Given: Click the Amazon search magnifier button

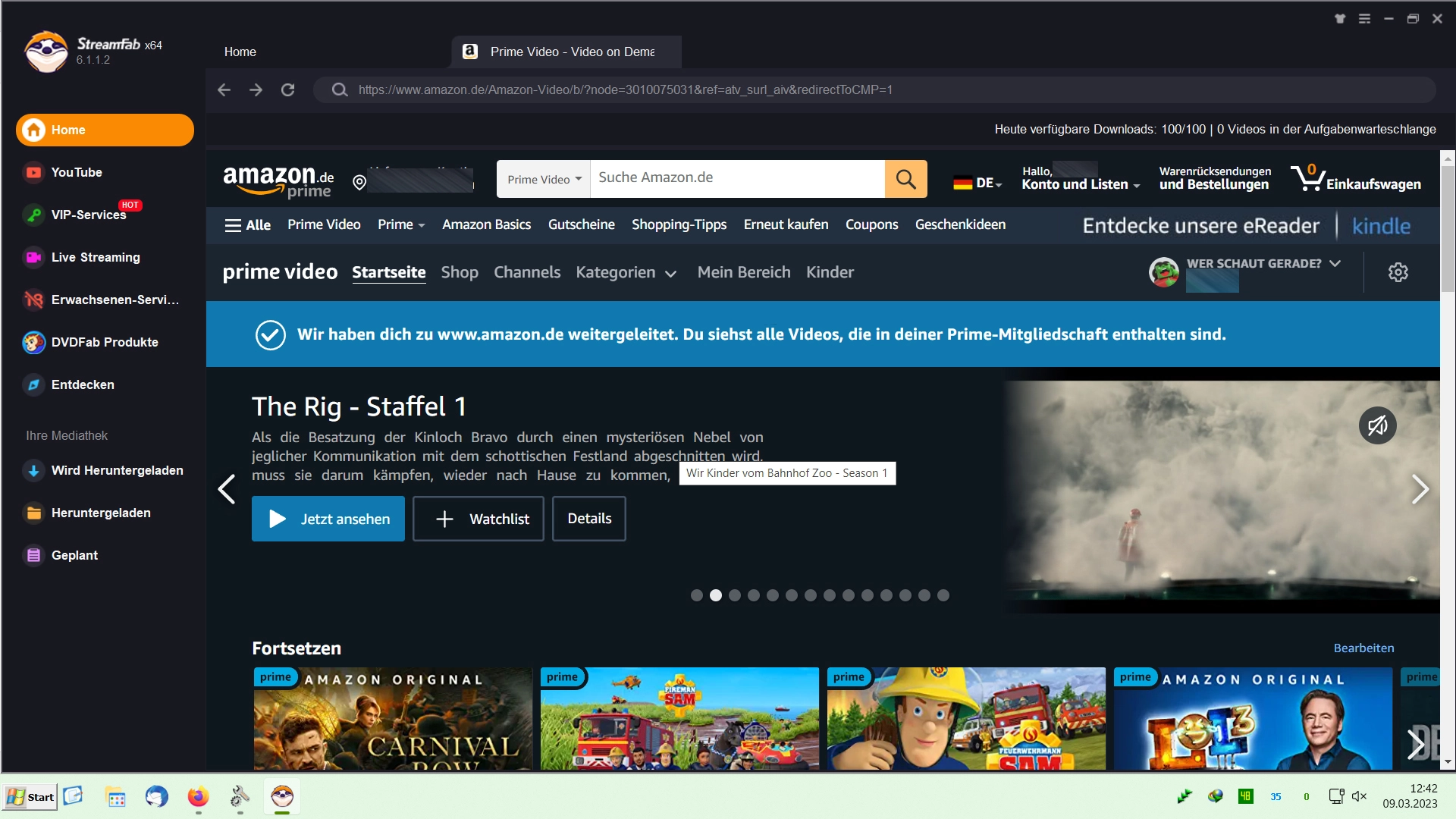Looking at the screenshot, I should (x=905, y=179).
